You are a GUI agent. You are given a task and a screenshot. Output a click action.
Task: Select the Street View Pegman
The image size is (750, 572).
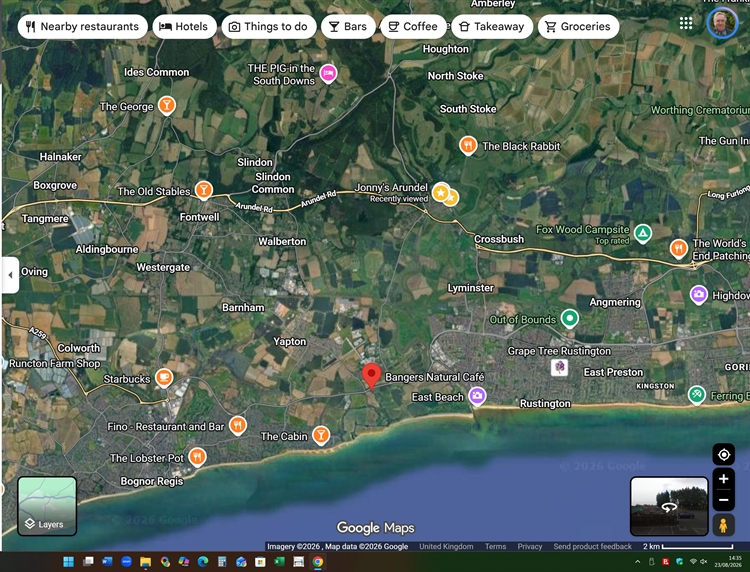click(723, 525)
